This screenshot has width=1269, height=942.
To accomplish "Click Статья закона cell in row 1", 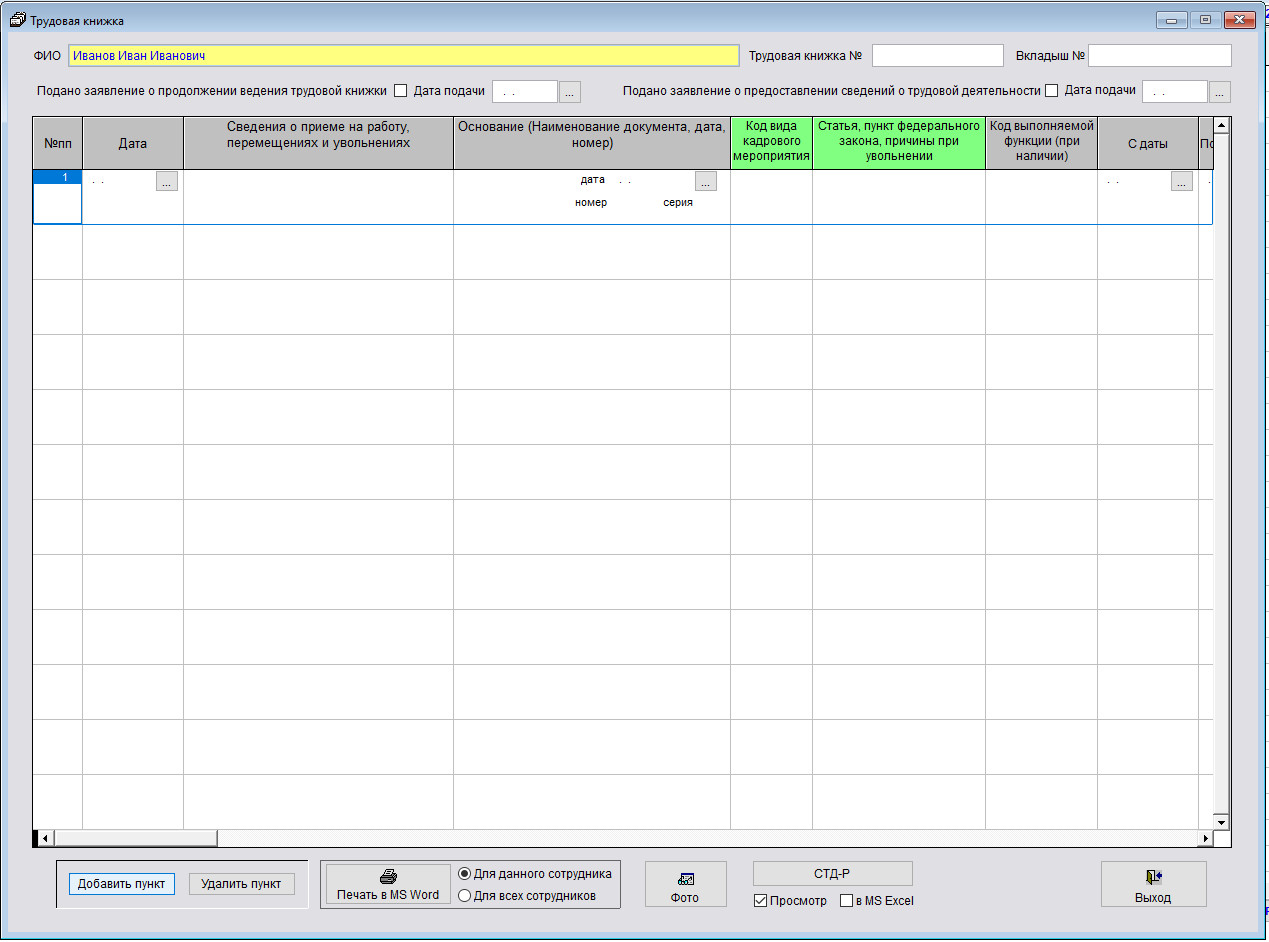I will pos(899,197).
